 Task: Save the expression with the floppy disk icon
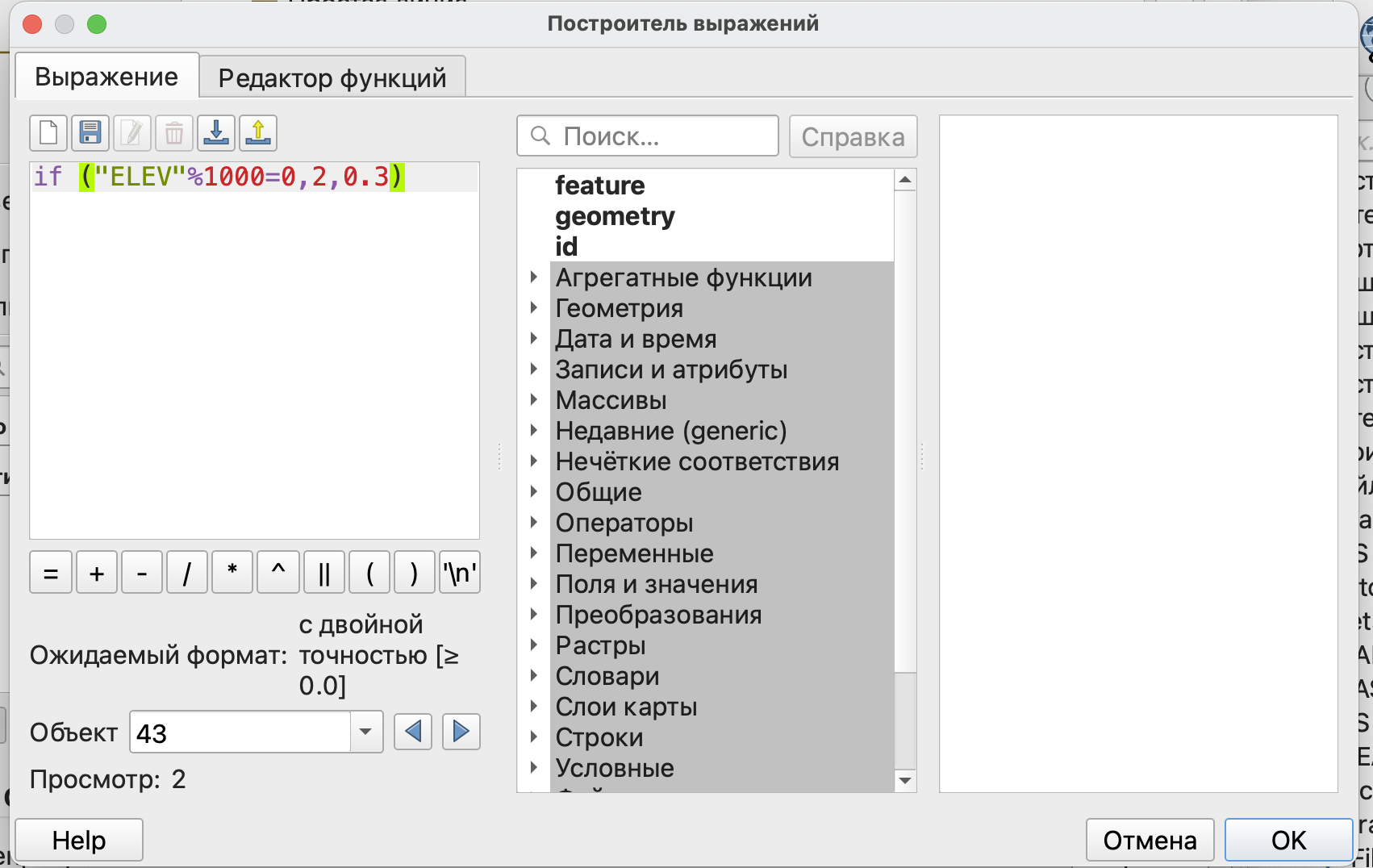[x=90, y=133]
